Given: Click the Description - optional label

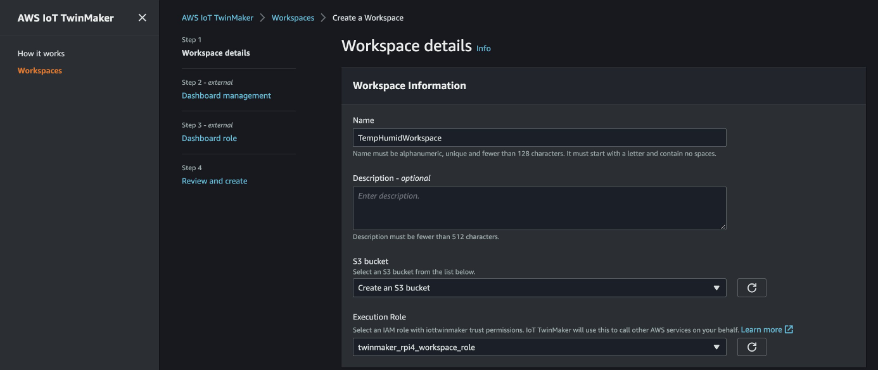Looking at the screenshot, I should tap(391, 178).
